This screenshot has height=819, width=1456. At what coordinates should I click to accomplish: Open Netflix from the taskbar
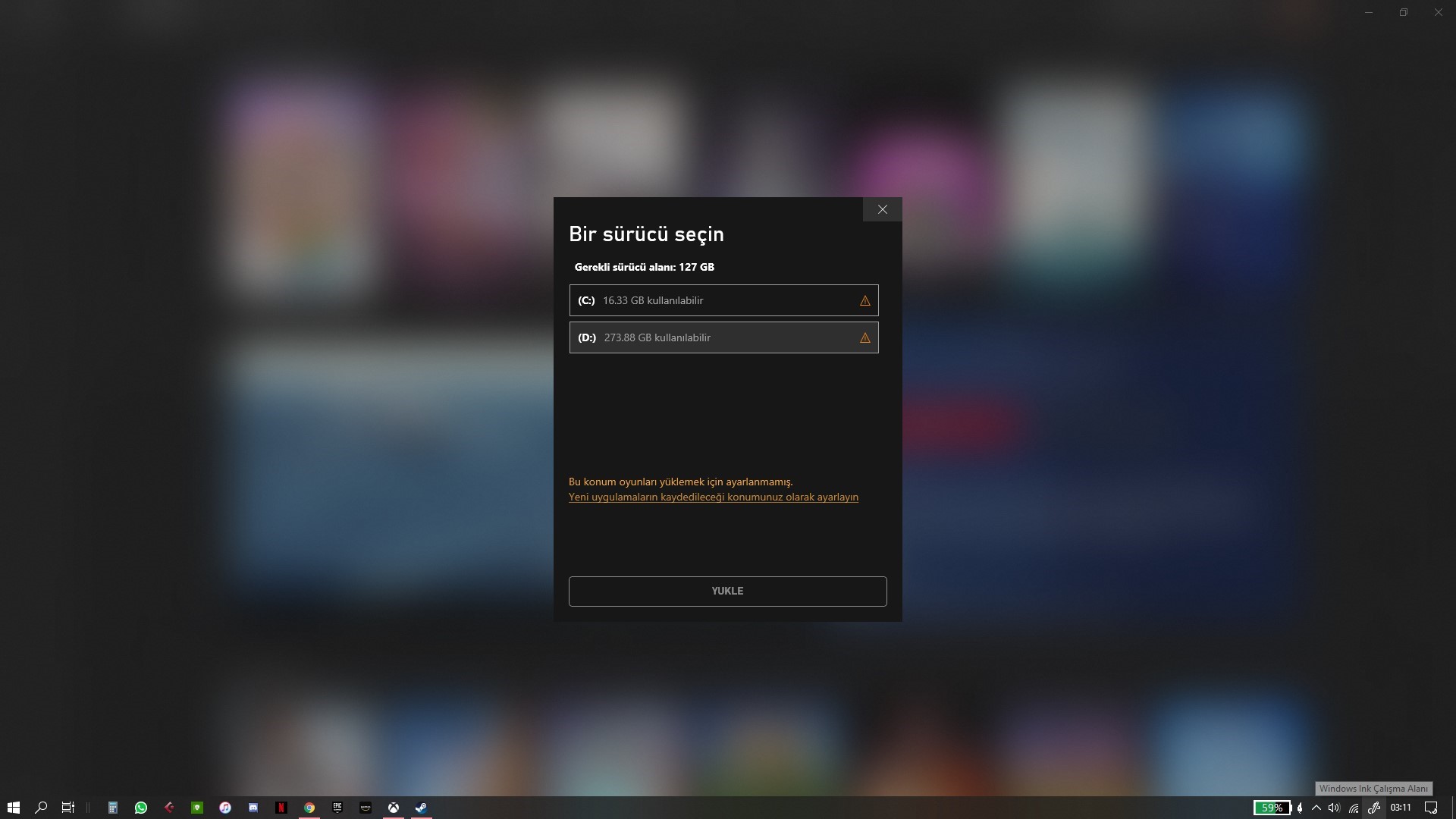(281, 808)
